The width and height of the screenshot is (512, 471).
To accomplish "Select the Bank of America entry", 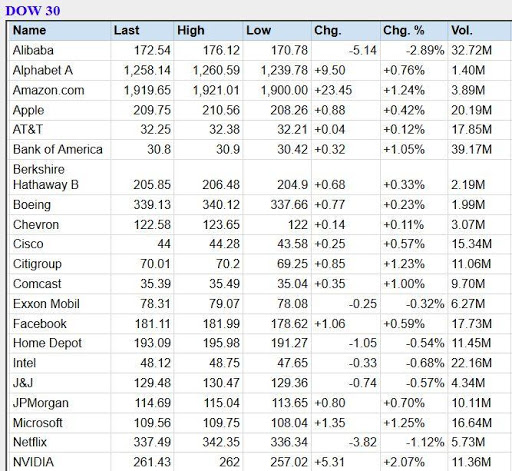I will click(58, 149).
